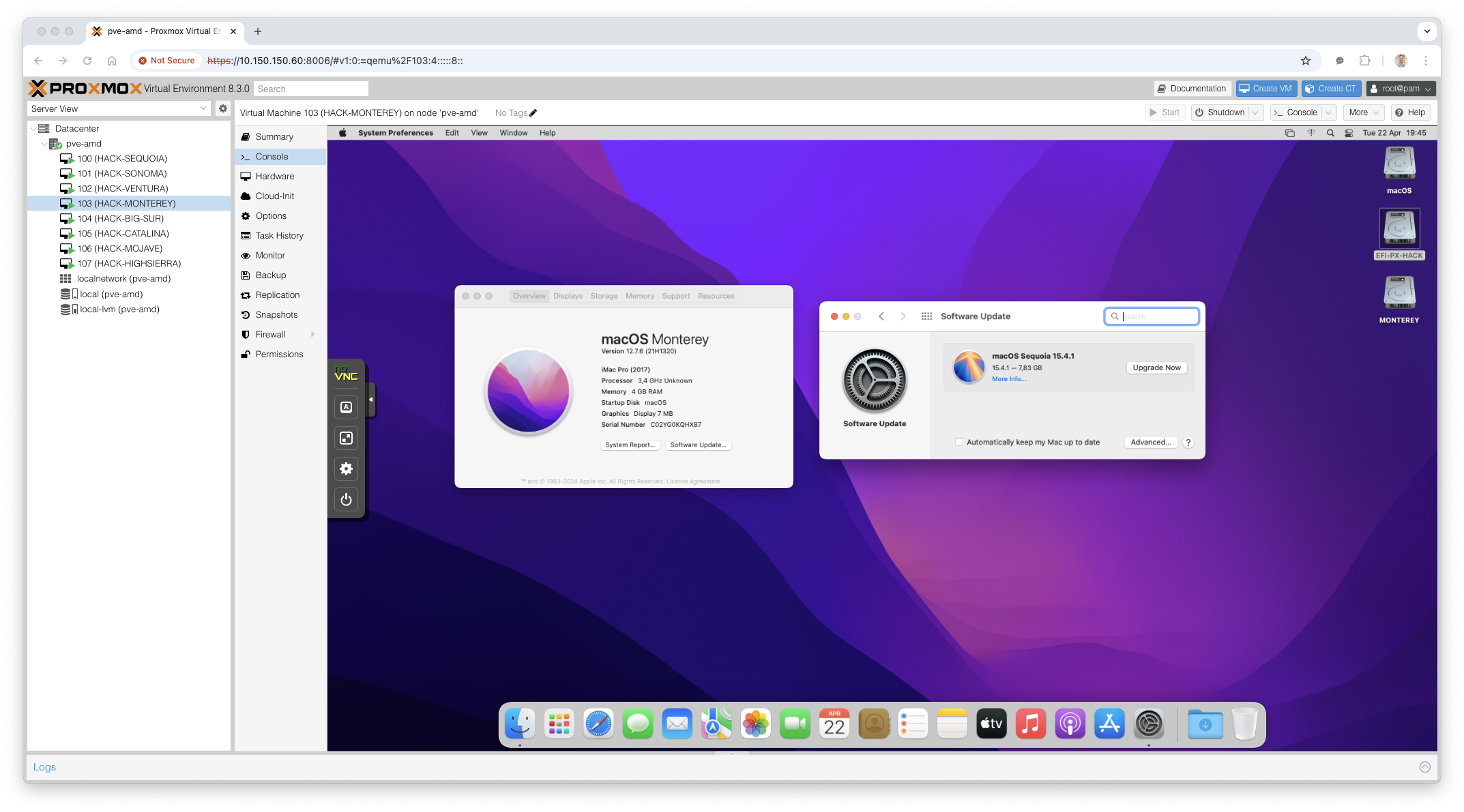Click noVNC power icon
This screenshot has height=812, width=1464.
point(346,500)
